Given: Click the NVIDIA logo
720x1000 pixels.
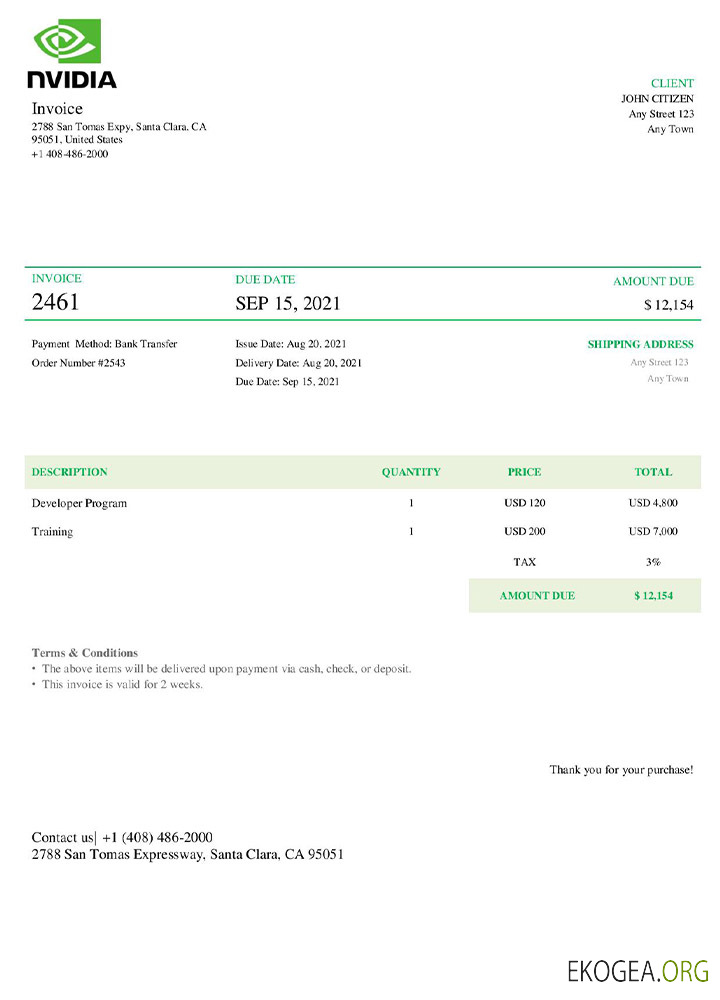Looking at the screenshot, I should tap(71, 55).
